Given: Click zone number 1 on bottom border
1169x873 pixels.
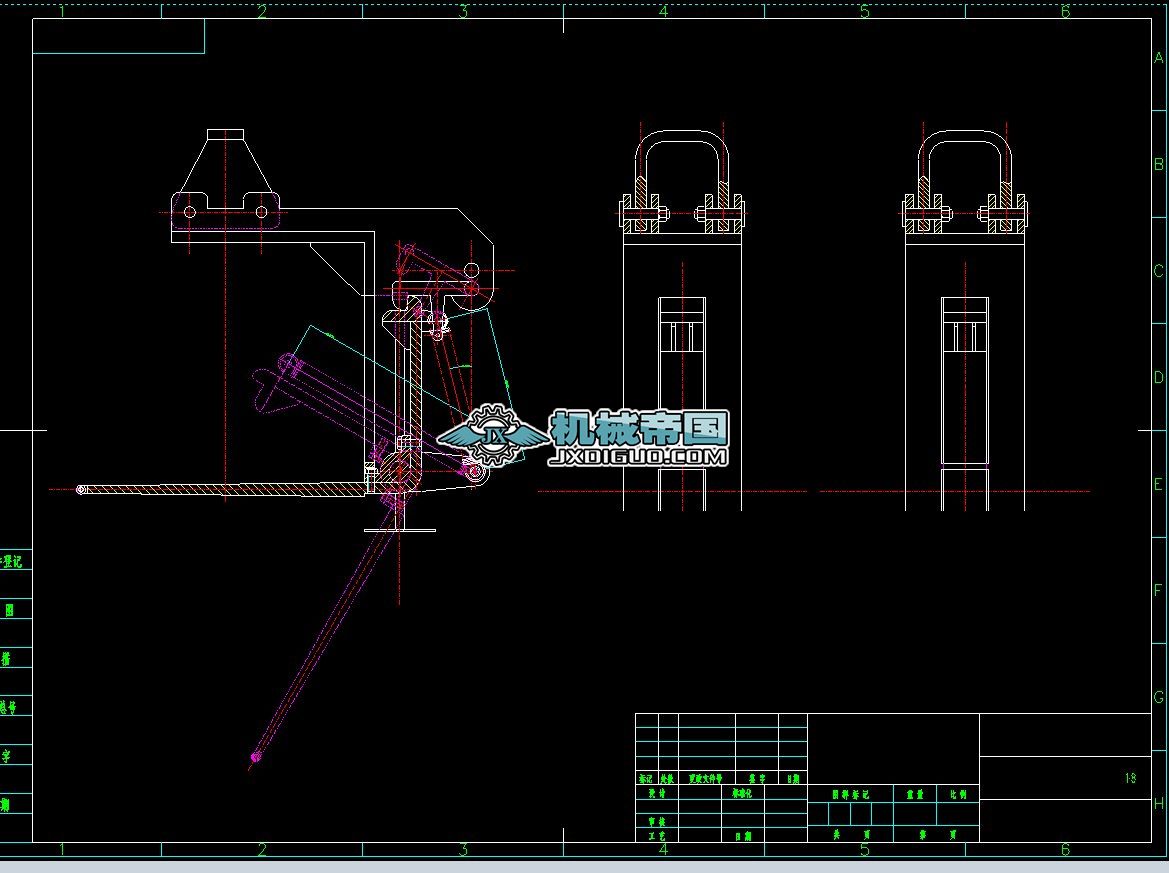Looking at the screenshot, I should (x=62, y=849).
